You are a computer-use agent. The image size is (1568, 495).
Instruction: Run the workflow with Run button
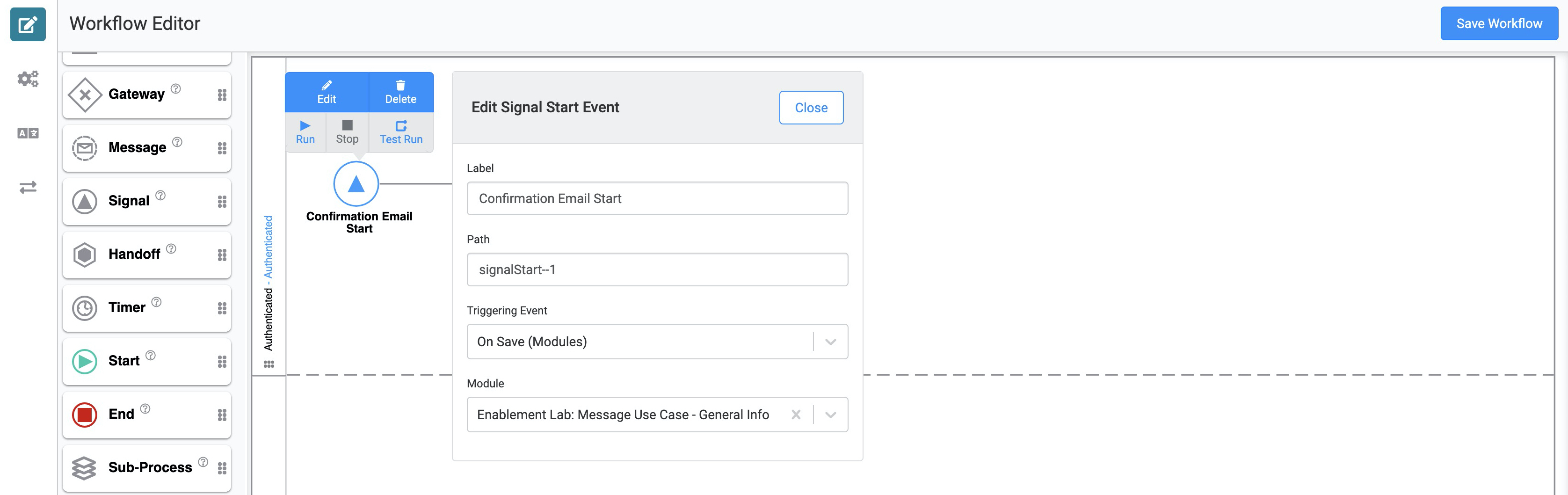305,132
